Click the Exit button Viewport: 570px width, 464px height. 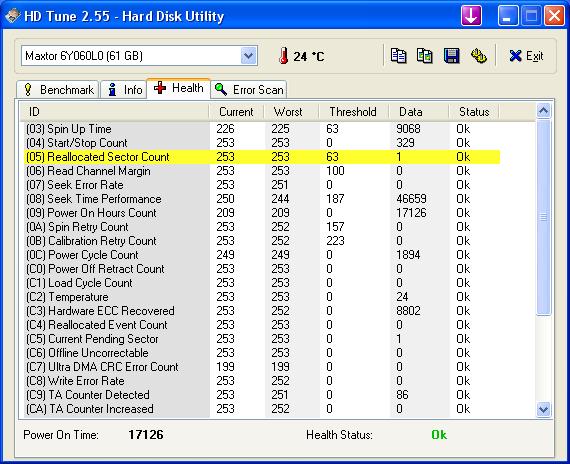pos(526,56)
